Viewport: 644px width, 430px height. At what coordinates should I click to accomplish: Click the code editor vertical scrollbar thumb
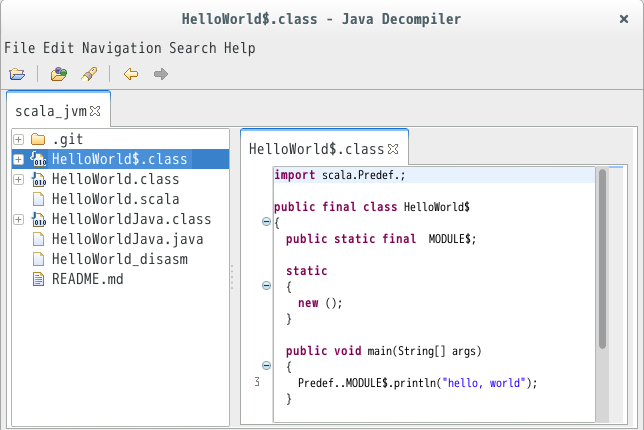pyautogui.click(x=602, y=259)
